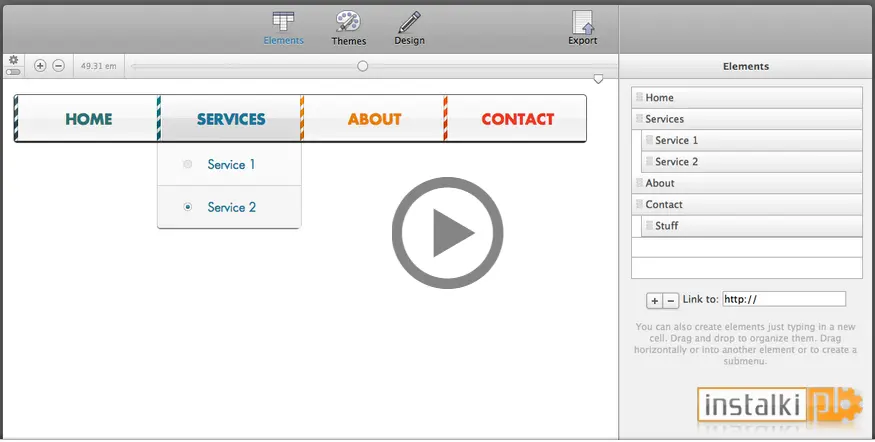This screenshot has height=442, width=875.
Task: Select the Services row in Elements list
Action: (x=747, y=119)
